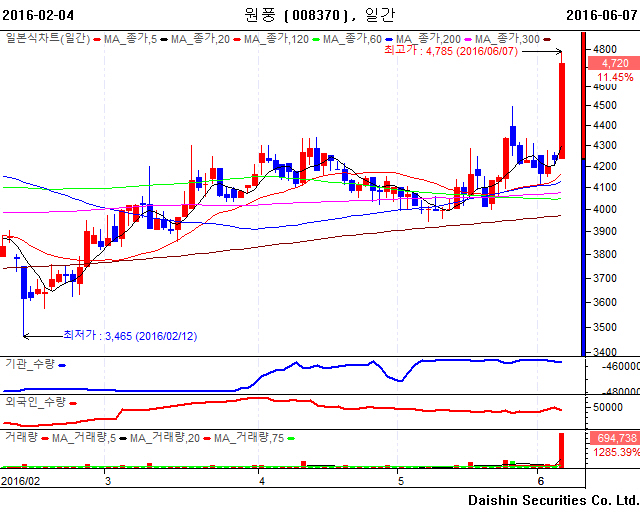Screen dimensions: 640x512
Task: Select the MA_종가,60 legend entry
Action: [352, 39]
